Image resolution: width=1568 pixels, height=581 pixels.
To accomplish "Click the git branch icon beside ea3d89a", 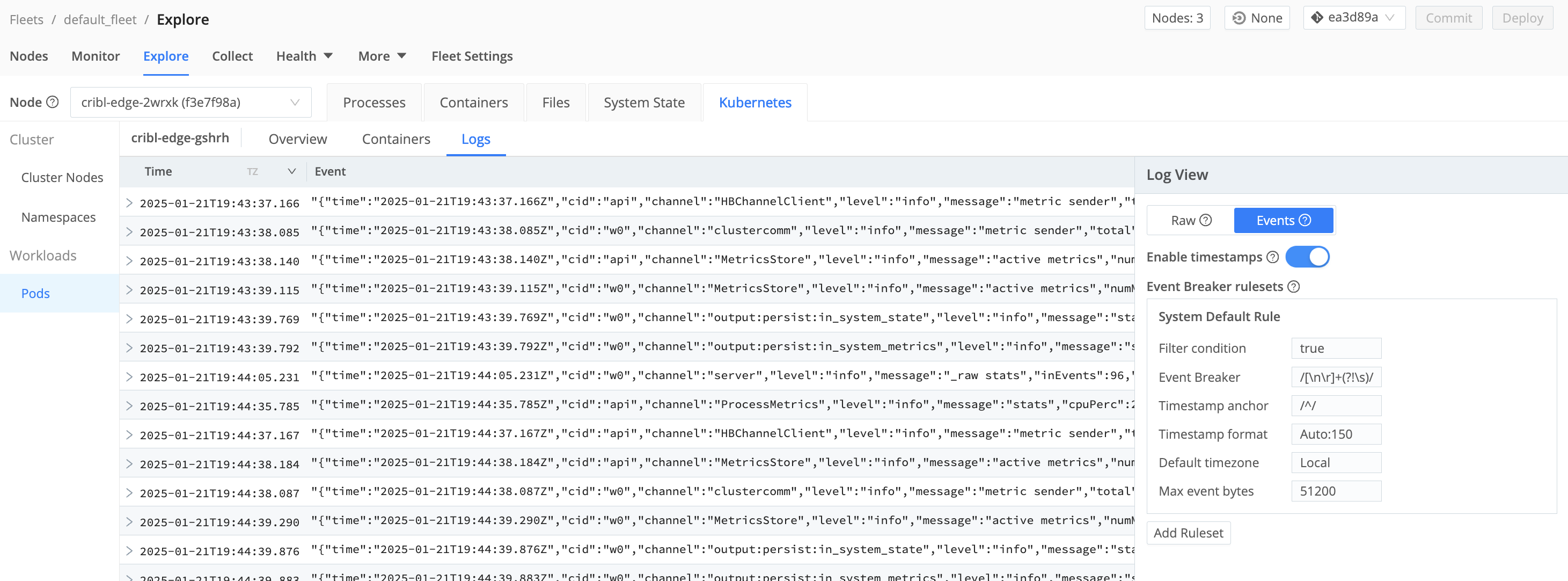I will tap(1317, 18).
